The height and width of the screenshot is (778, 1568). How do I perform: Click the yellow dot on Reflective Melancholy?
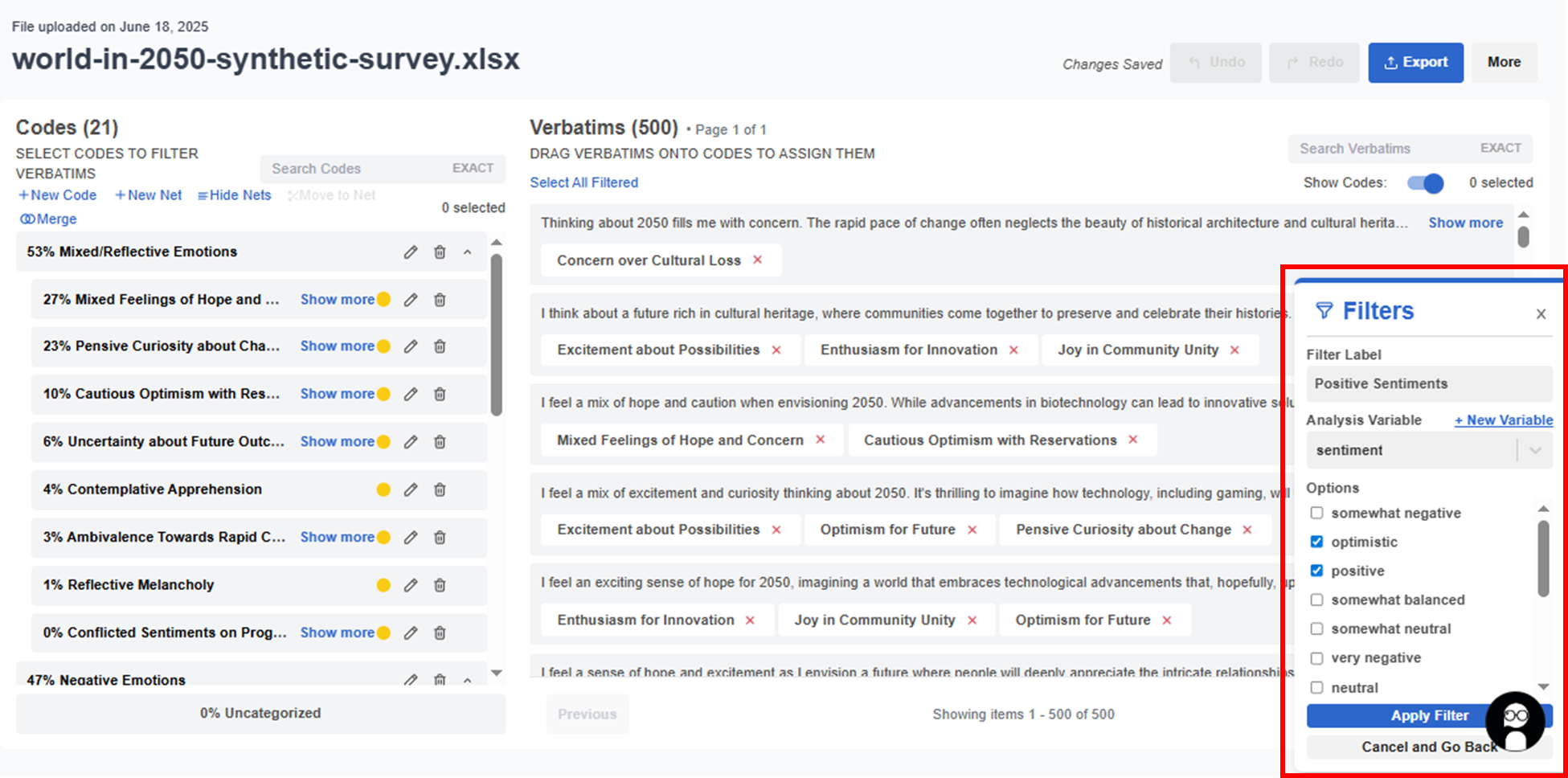tap(383, 585)
